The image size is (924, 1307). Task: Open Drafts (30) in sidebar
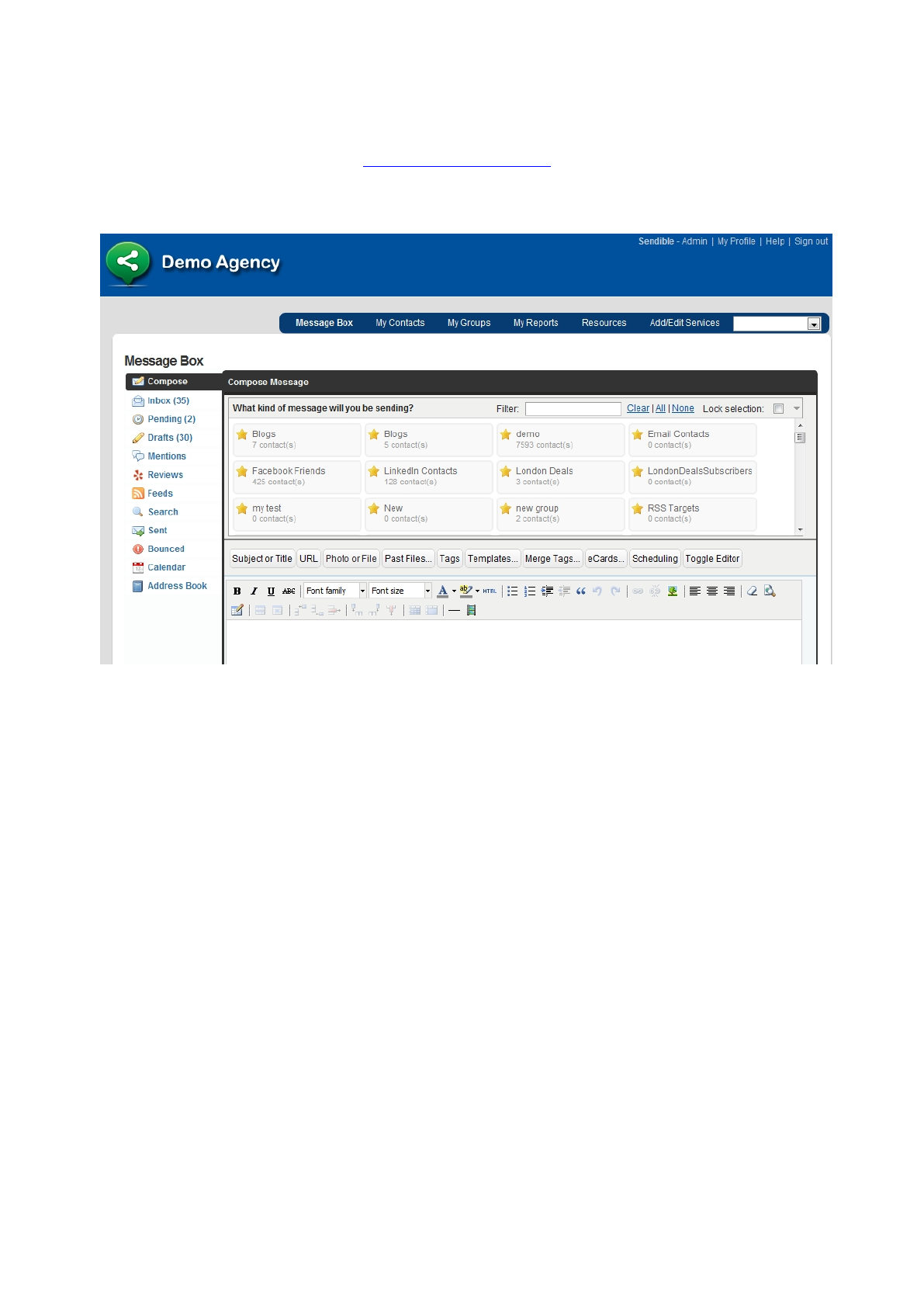[170, 438]
